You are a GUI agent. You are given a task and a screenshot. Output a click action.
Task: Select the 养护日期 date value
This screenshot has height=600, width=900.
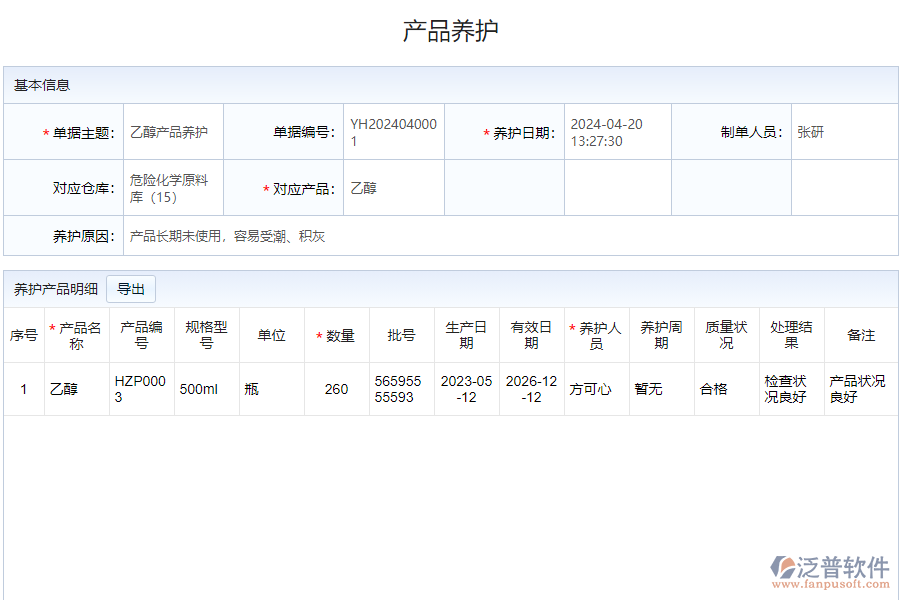click(605, 129)
